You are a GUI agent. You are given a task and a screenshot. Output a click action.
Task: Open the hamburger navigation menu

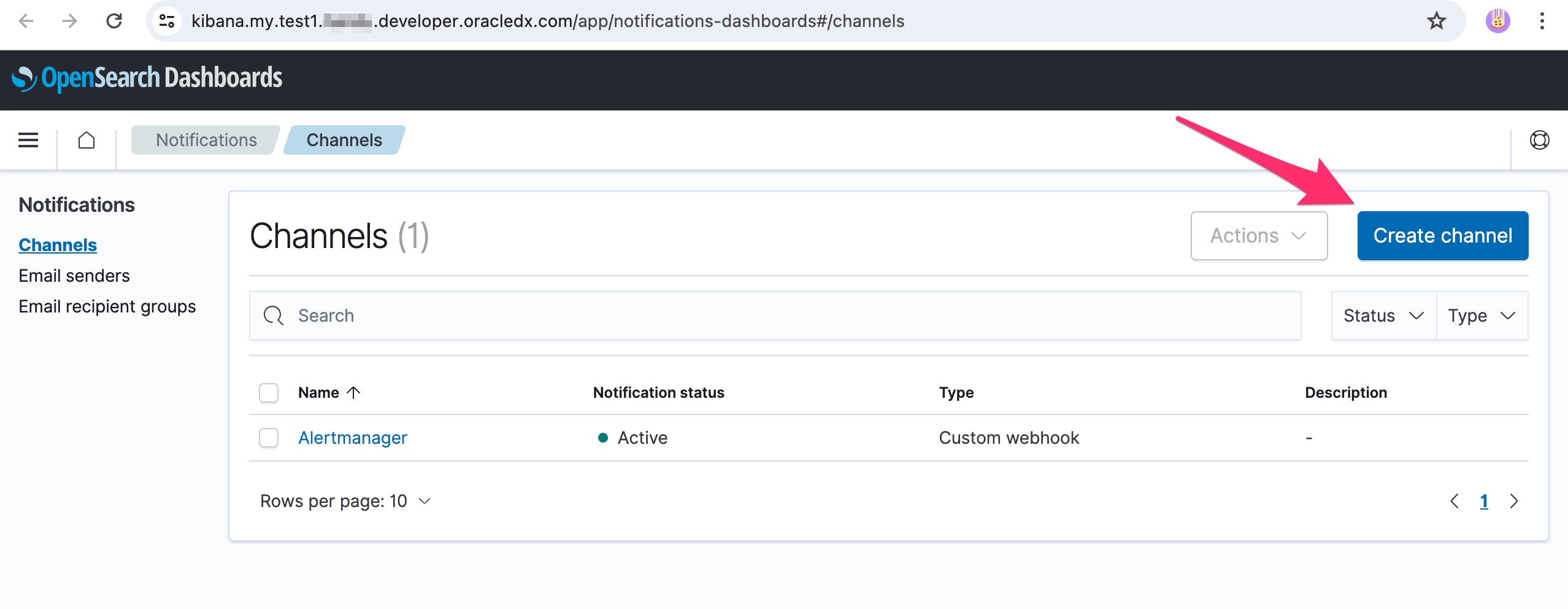coord(28,140)
